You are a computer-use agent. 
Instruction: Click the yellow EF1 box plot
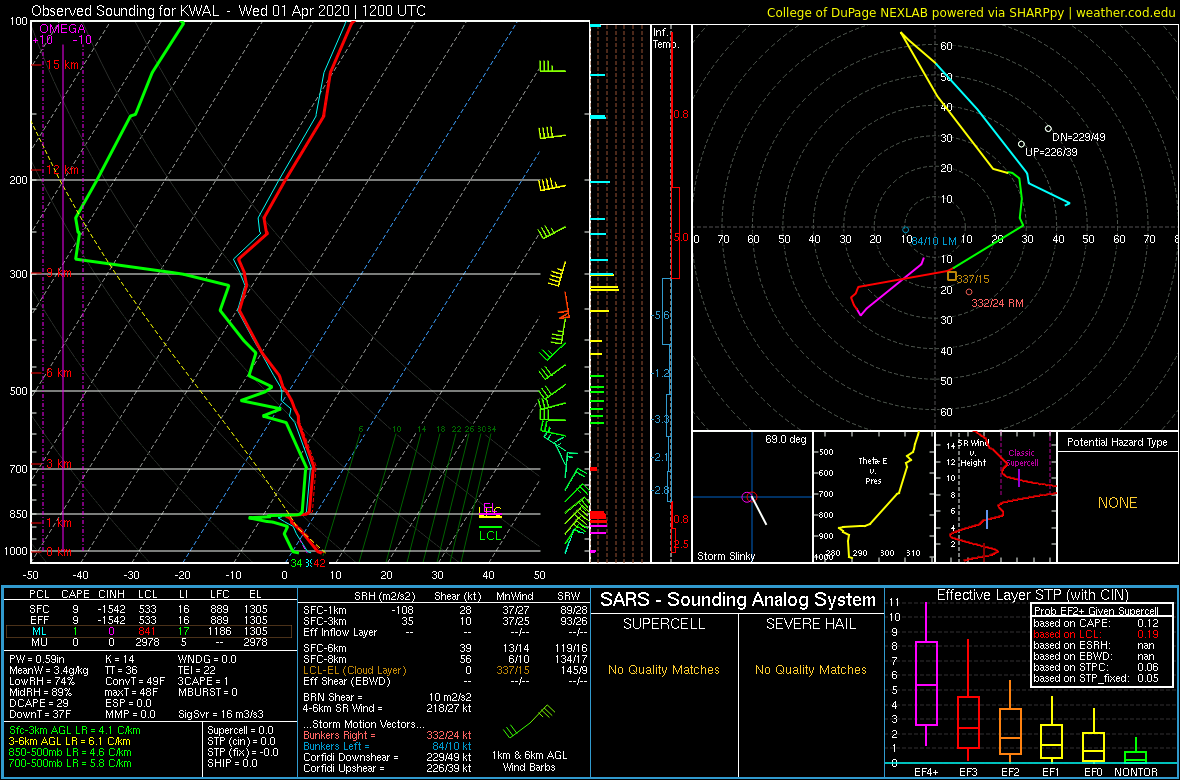[1051, 729]
